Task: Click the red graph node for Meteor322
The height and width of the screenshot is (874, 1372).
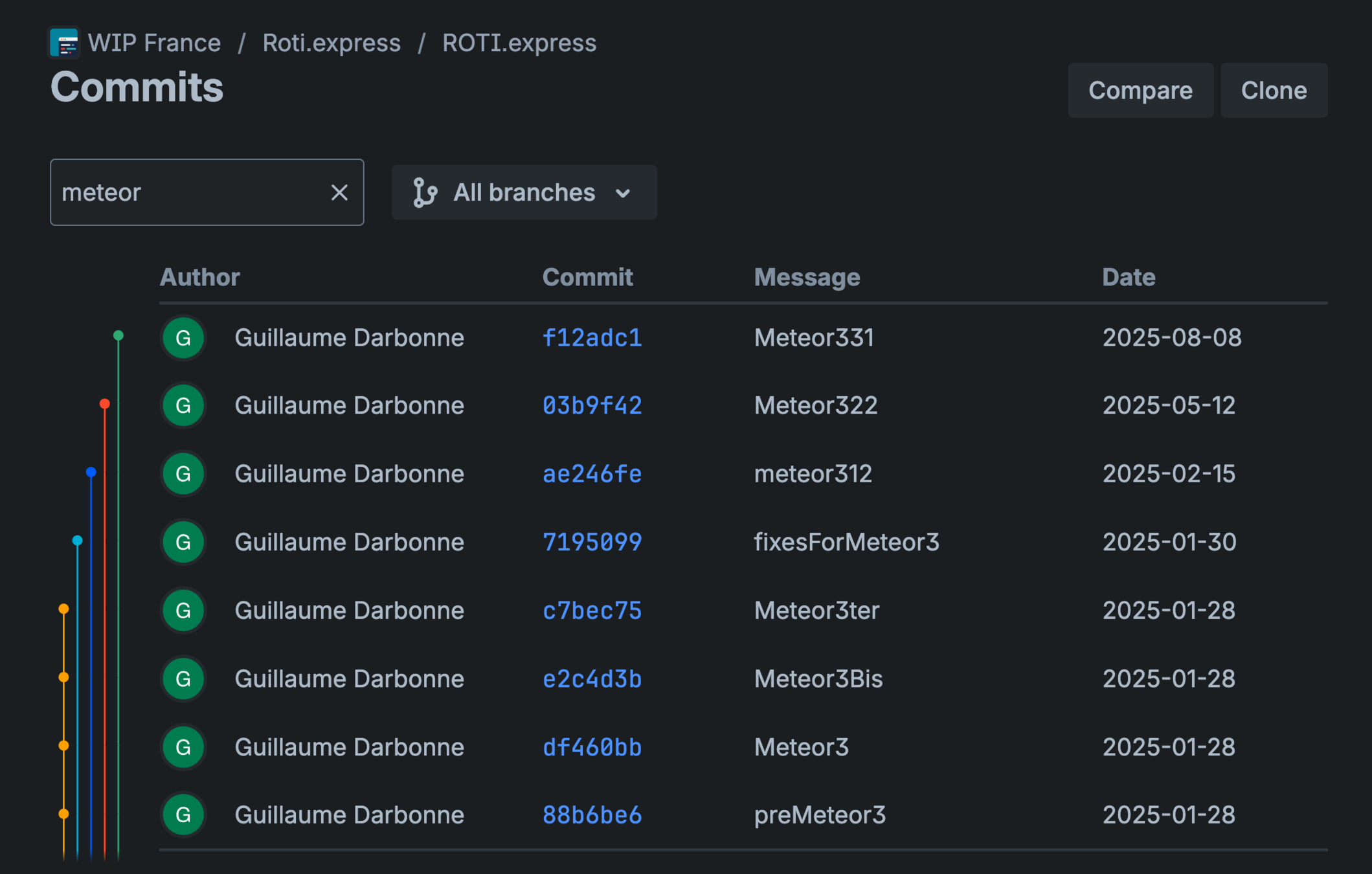Action: [105, 404]
